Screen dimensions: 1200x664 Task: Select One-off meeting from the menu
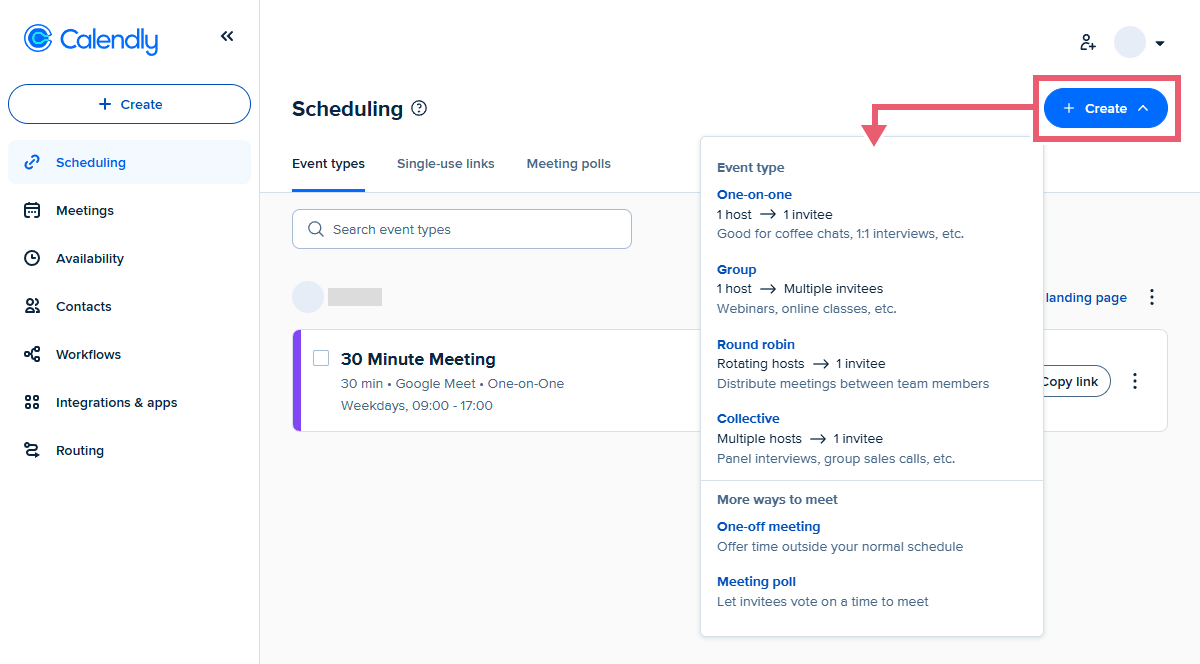point(768,526)
